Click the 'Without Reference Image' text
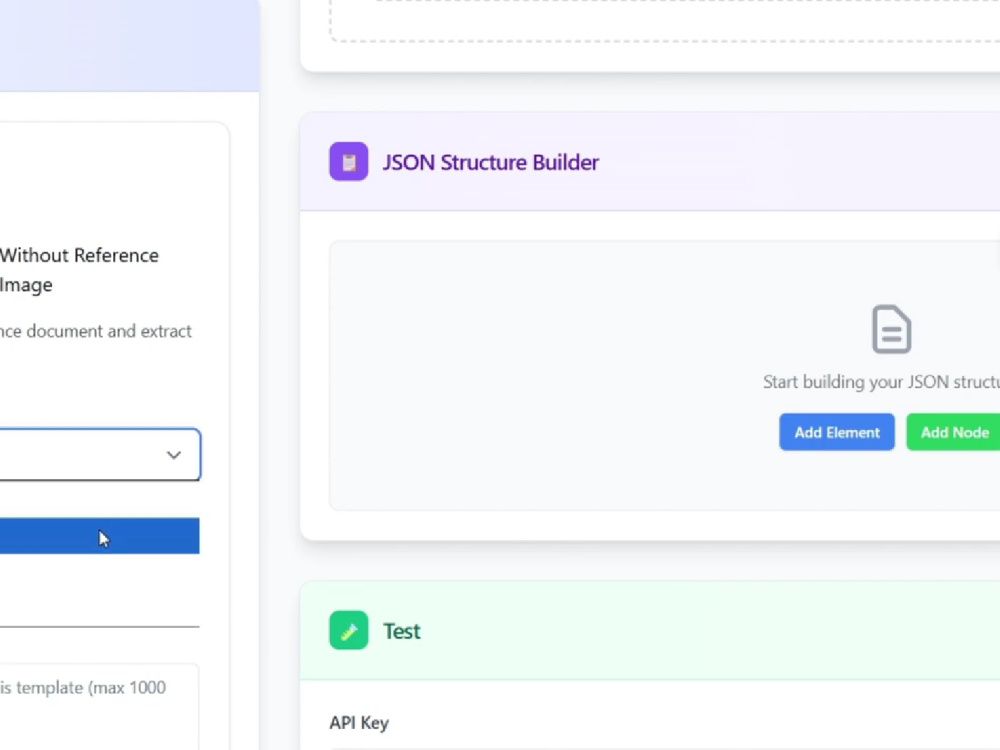 (79, 270)
